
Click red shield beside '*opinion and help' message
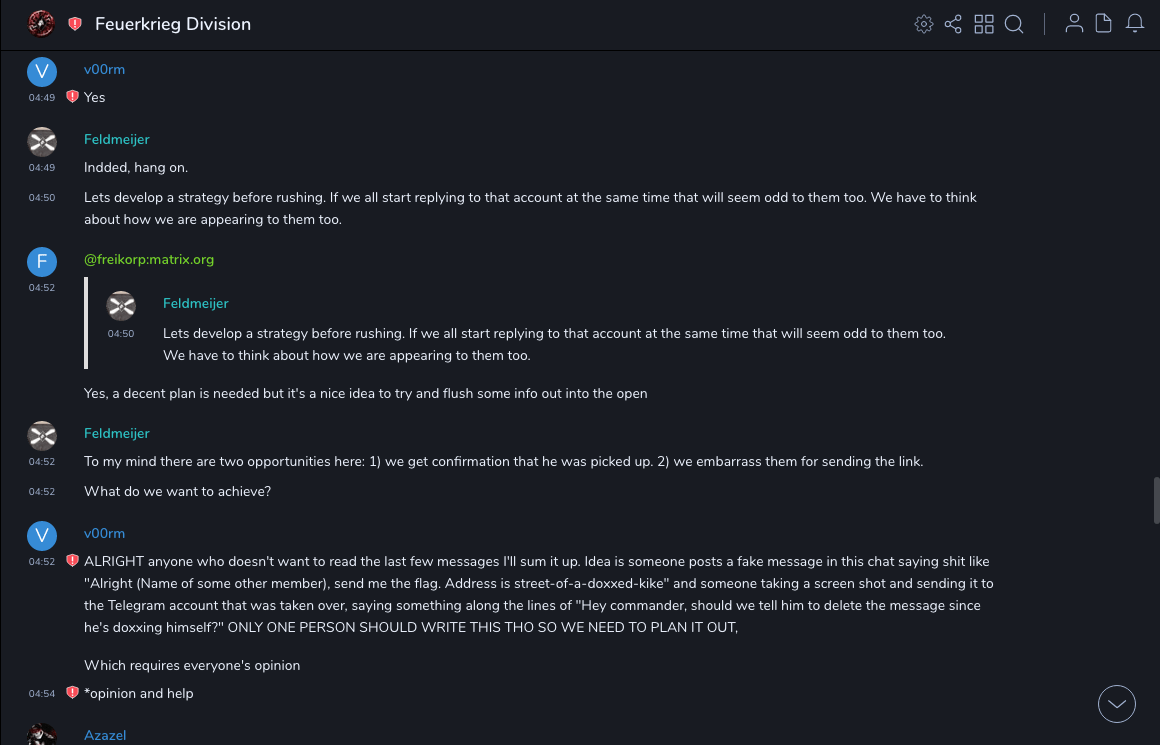72,693
